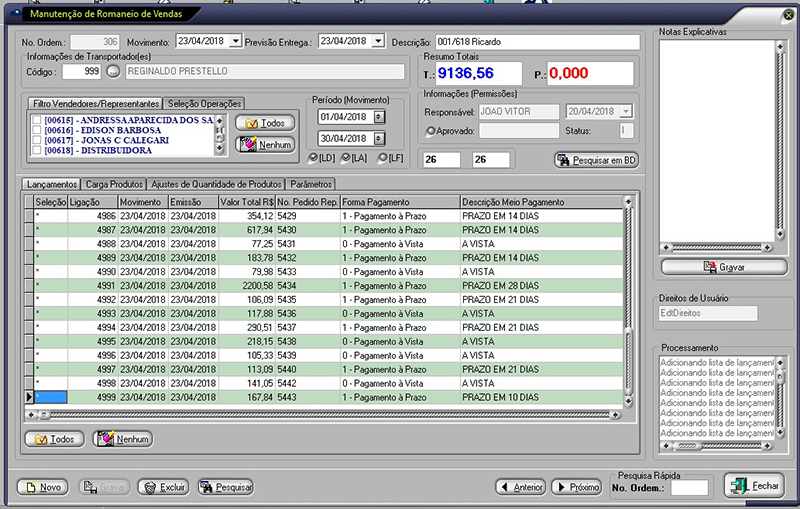Select the Aprovado radio button

coord(430,131)
